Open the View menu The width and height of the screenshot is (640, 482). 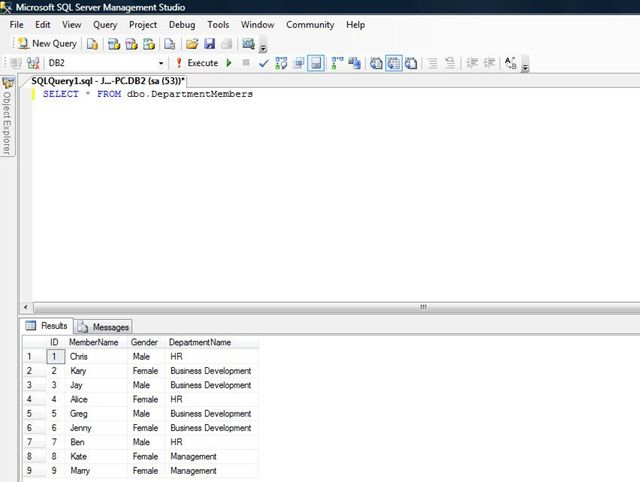(71, 25)
